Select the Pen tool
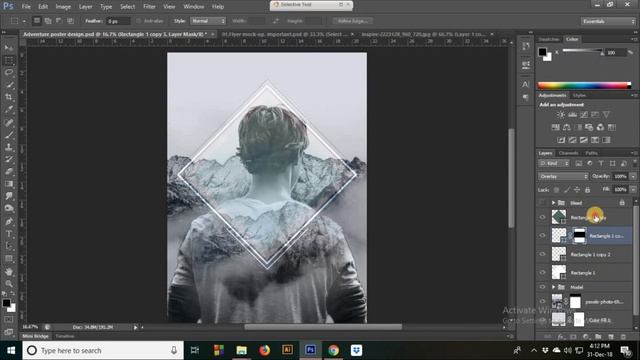The width and height of the screenshot is (640, 360). click(9, 221)
